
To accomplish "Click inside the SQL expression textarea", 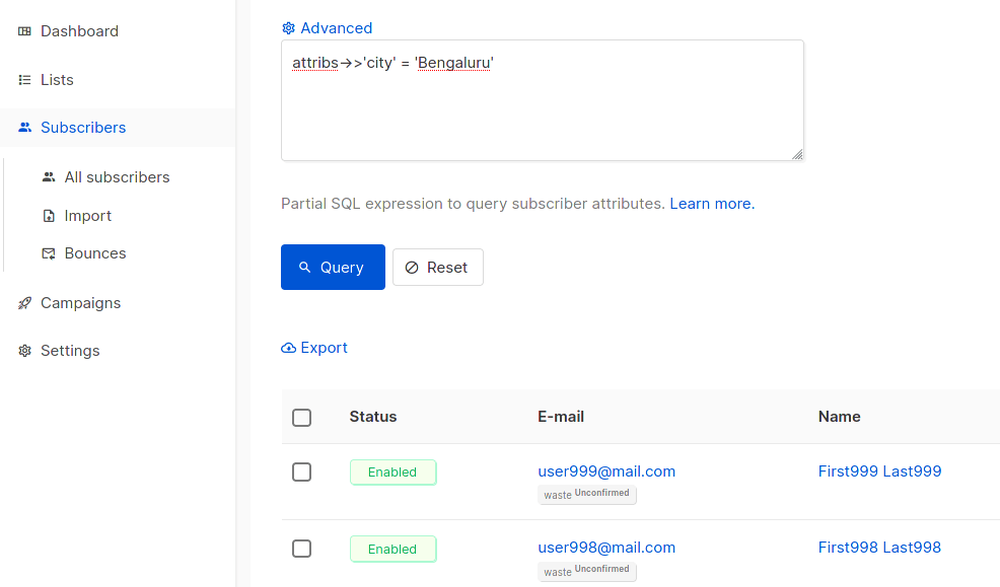I will 542,100.
